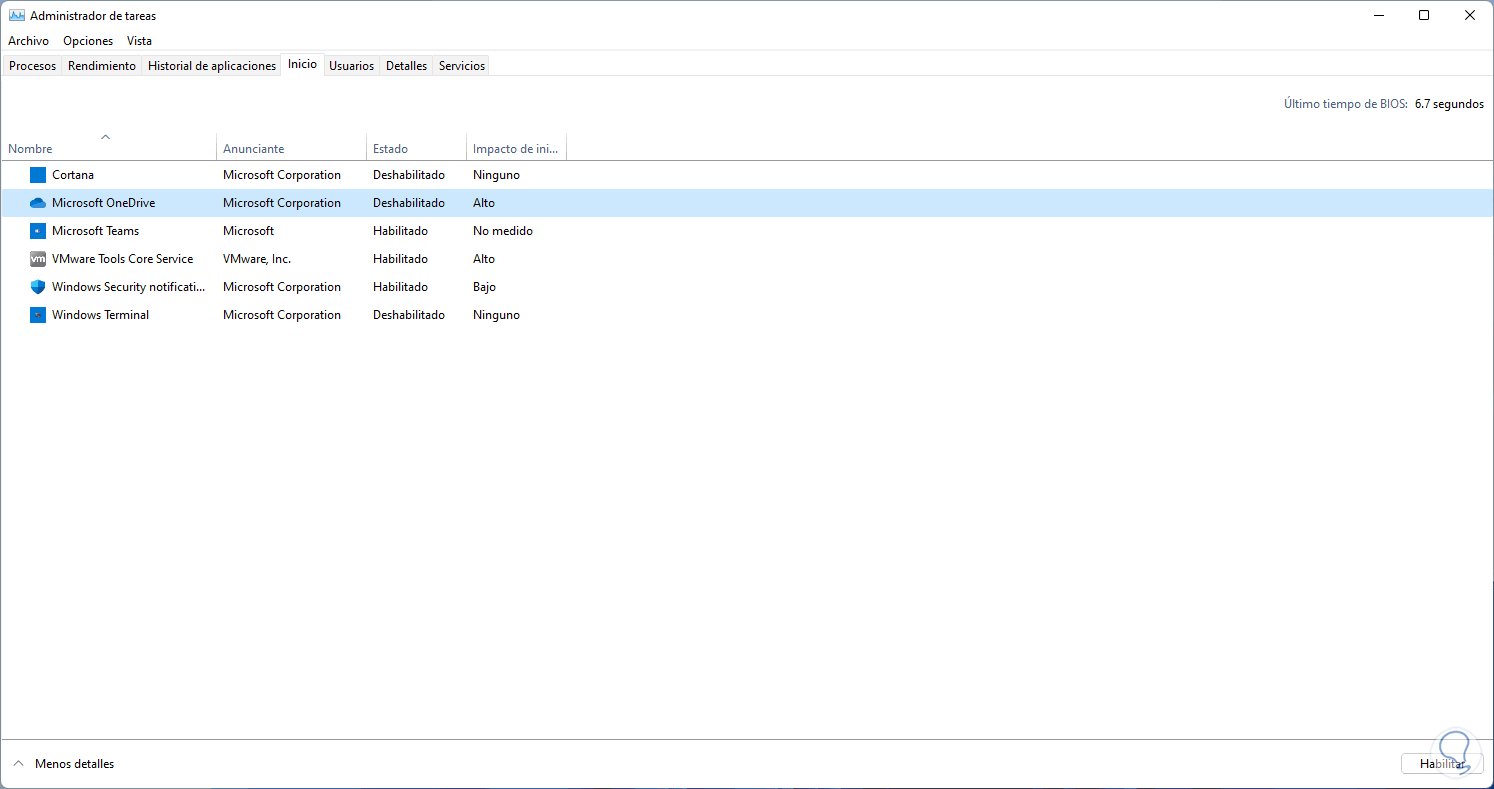The width and height of the screenshot is (1494, 789).
Task: Click VMware, Inc. publisher cell
Action: 257,259
